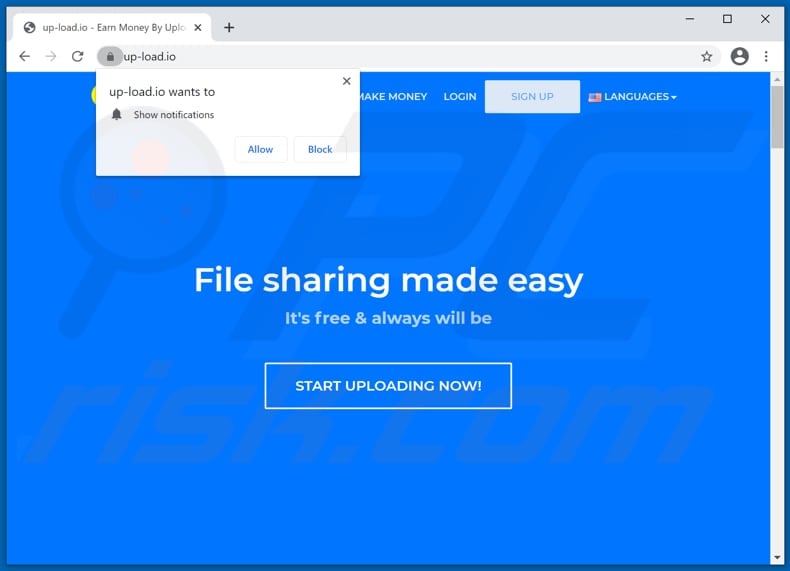Click the address bar URL field
Image resolution: width=790 pixels, height=571 pixels.
pyautogui.click(x=400, y=57)
